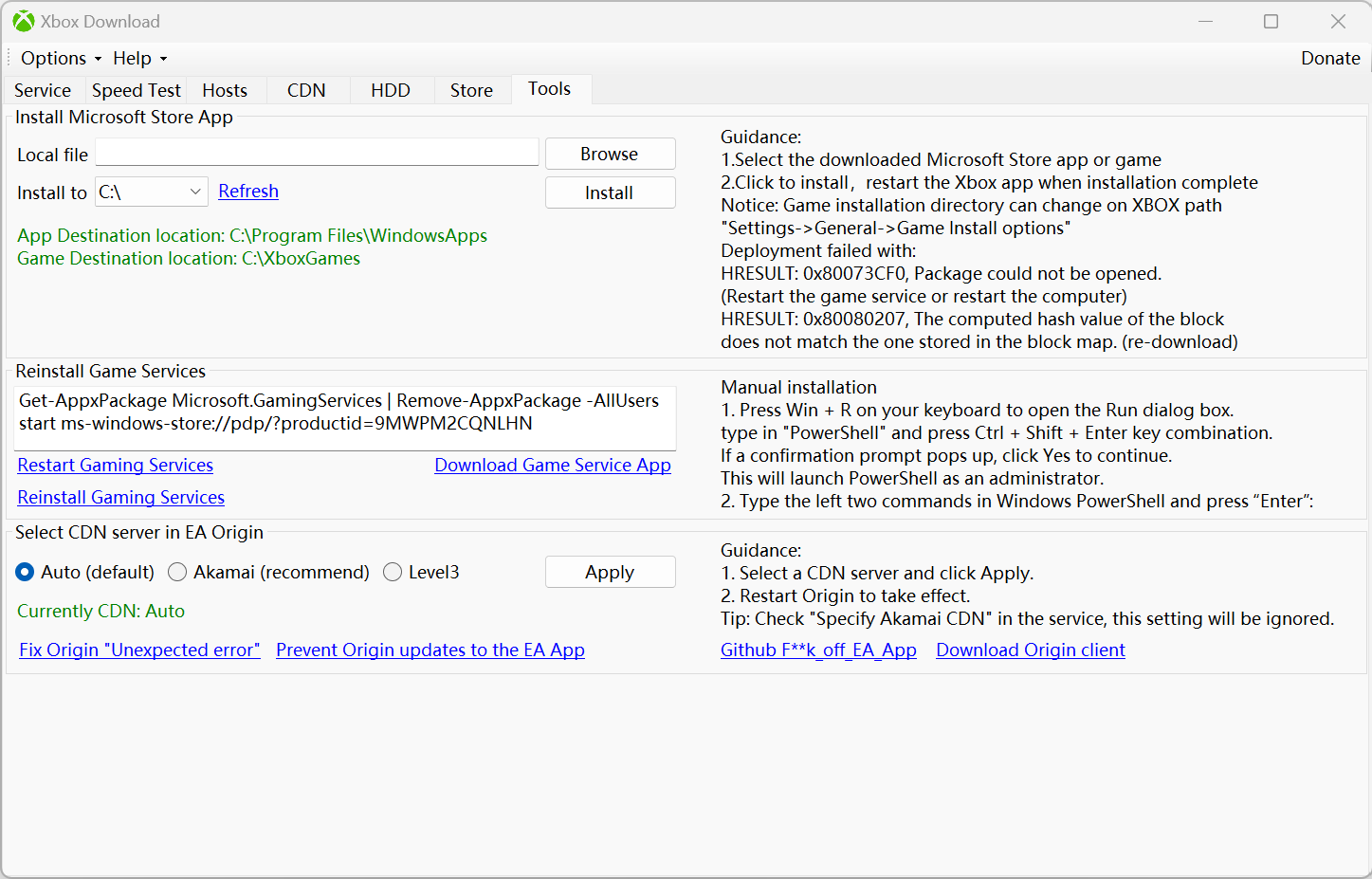
Task: Switch to the Hosts tab
Action: point(225,90)
